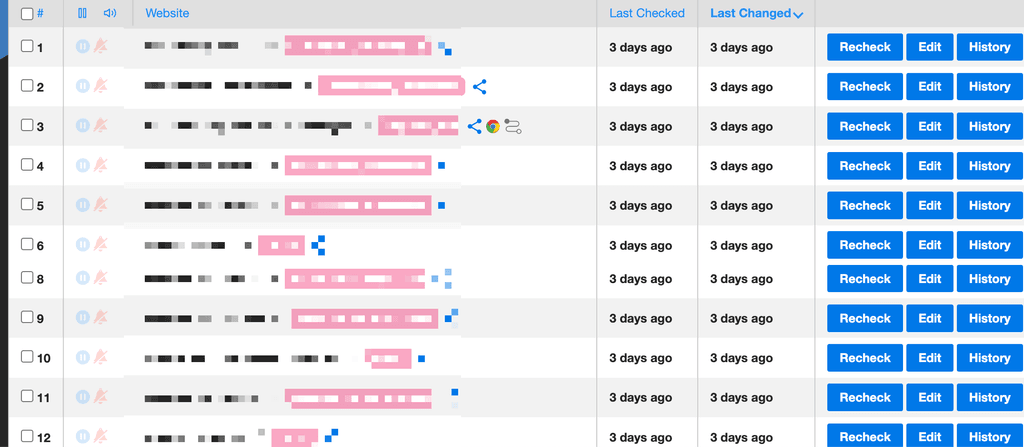Click the browser steps icon in row 3
Image resolution: width=1024 pixels, height=447 pixels.
pos(513,127)
